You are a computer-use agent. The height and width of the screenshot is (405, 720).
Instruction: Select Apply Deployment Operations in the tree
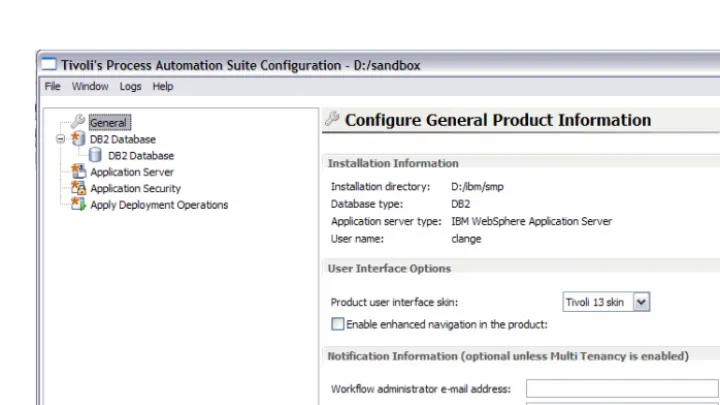[x=159, y=205]
